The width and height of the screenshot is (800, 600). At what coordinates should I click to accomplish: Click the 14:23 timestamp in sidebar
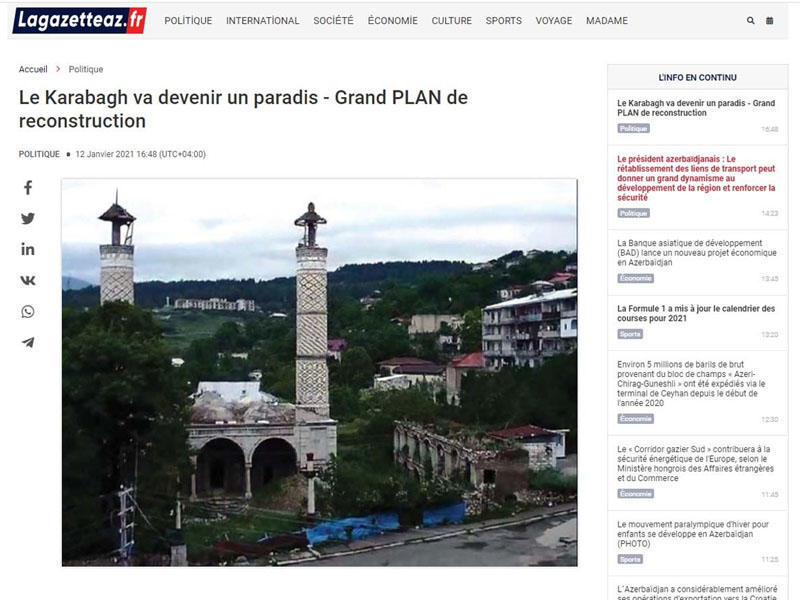[x=770, y=213]
